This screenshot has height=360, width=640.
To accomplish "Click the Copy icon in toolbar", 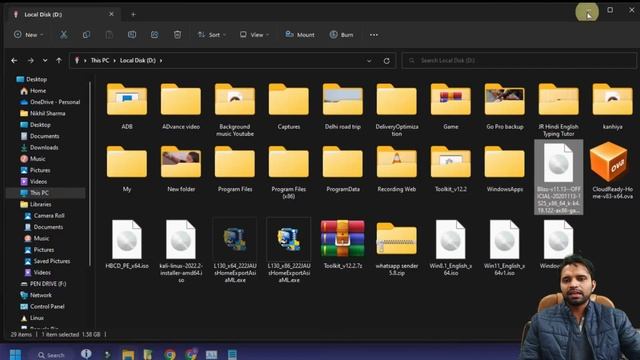I will [x=86, y=35].
